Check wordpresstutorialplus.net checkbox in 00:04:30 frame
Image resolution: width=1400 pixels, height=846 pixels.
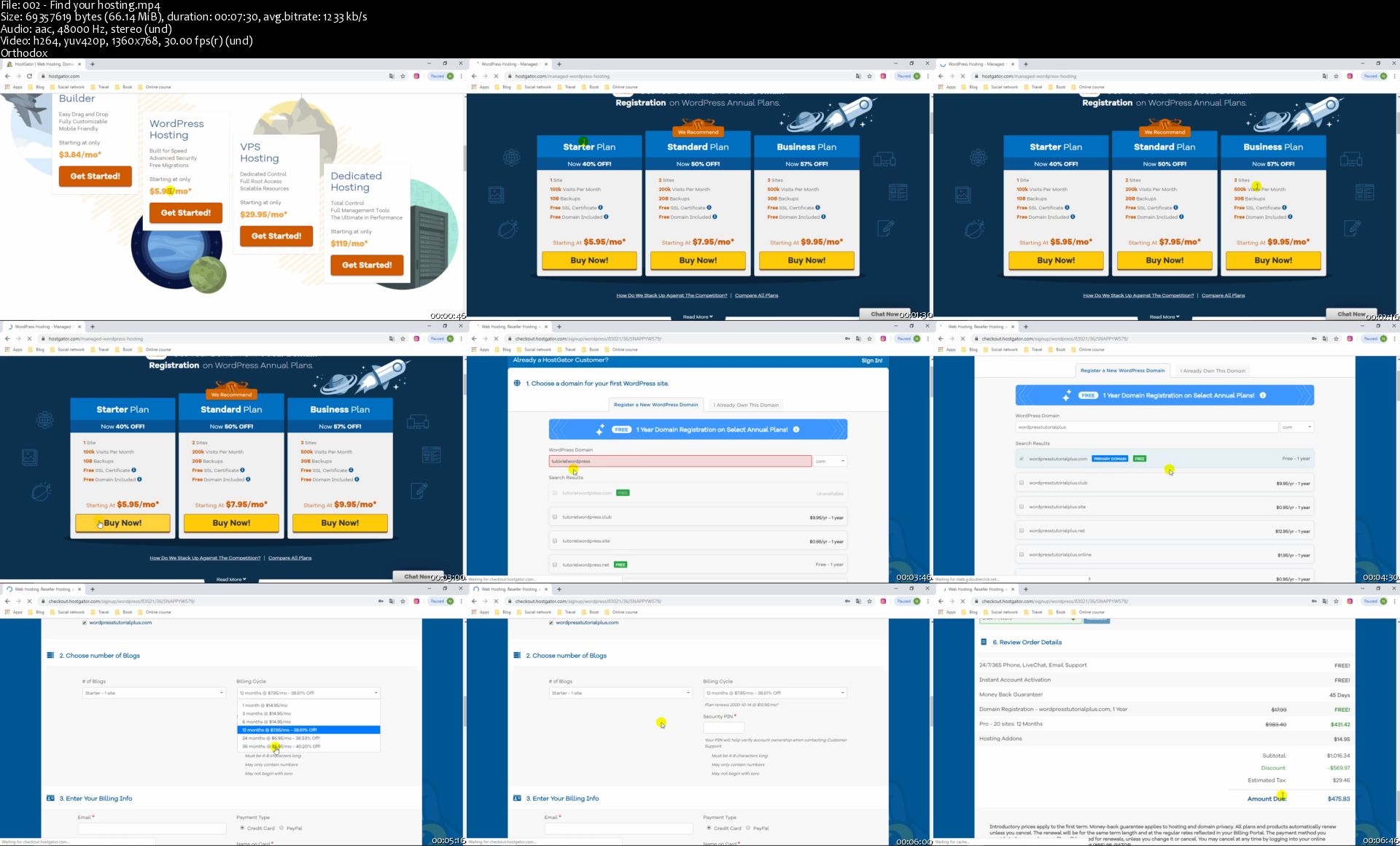tap(1022, 531)
